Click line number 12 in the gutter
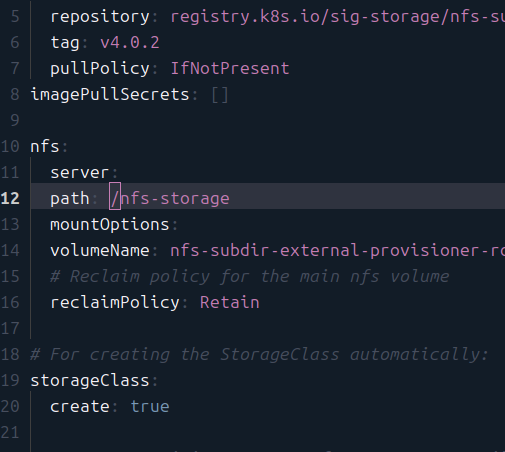This screenshot has width=505, height=452. (x=10, y=198)
